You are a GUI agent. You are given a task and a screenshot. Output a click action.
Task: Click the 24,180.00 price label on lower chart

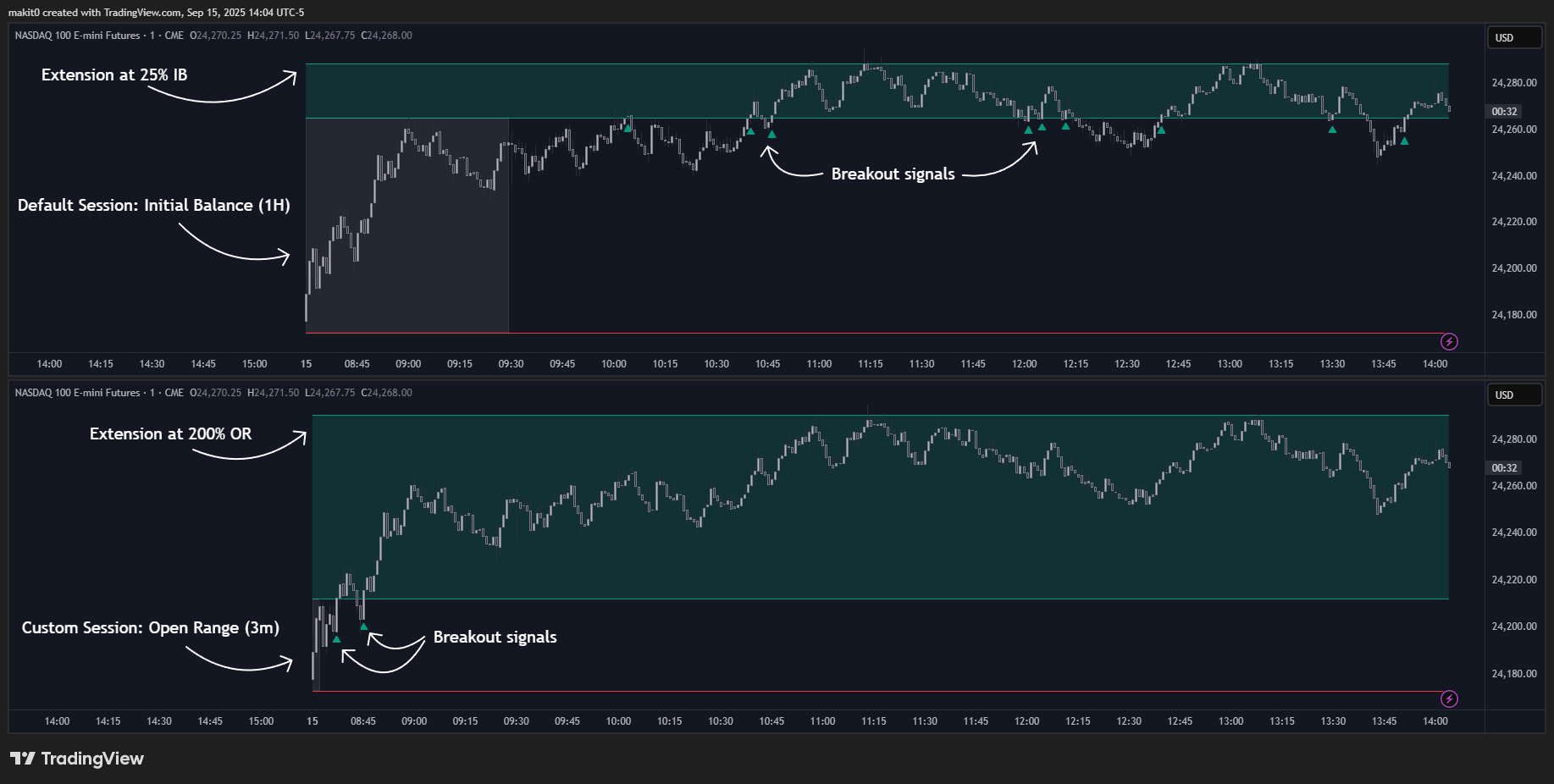pos(1514,674)
